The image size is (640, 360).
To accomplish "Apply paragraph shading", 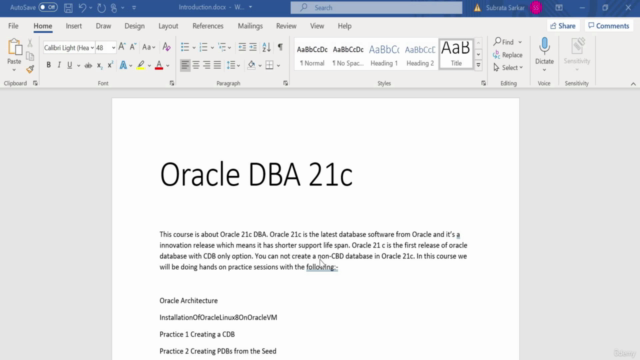I will point(251,65).
